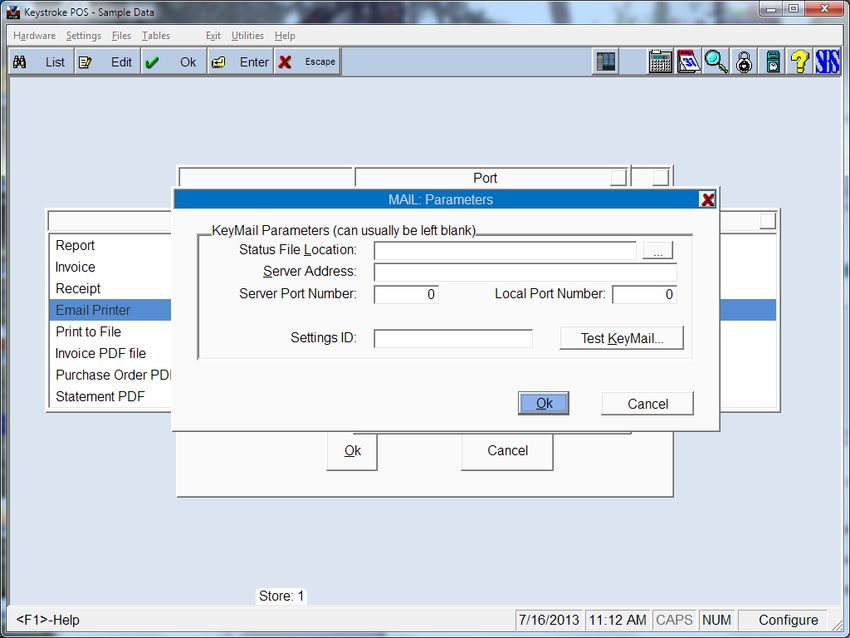
Task: Open the dark panel layout toolbar icon
Action: click(606, 61)
